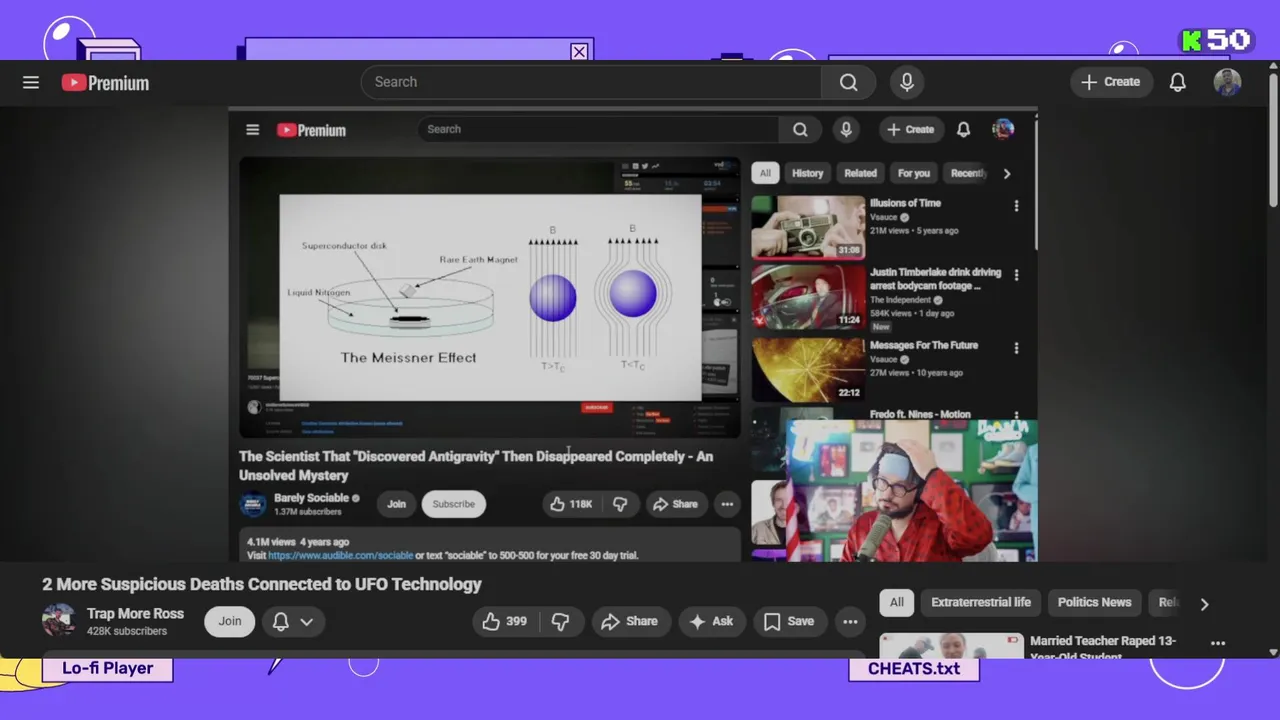1280x720 pixels.
Task: Open the outer YouTube hamburger guide menu
Action: click(x=31, y=82)
